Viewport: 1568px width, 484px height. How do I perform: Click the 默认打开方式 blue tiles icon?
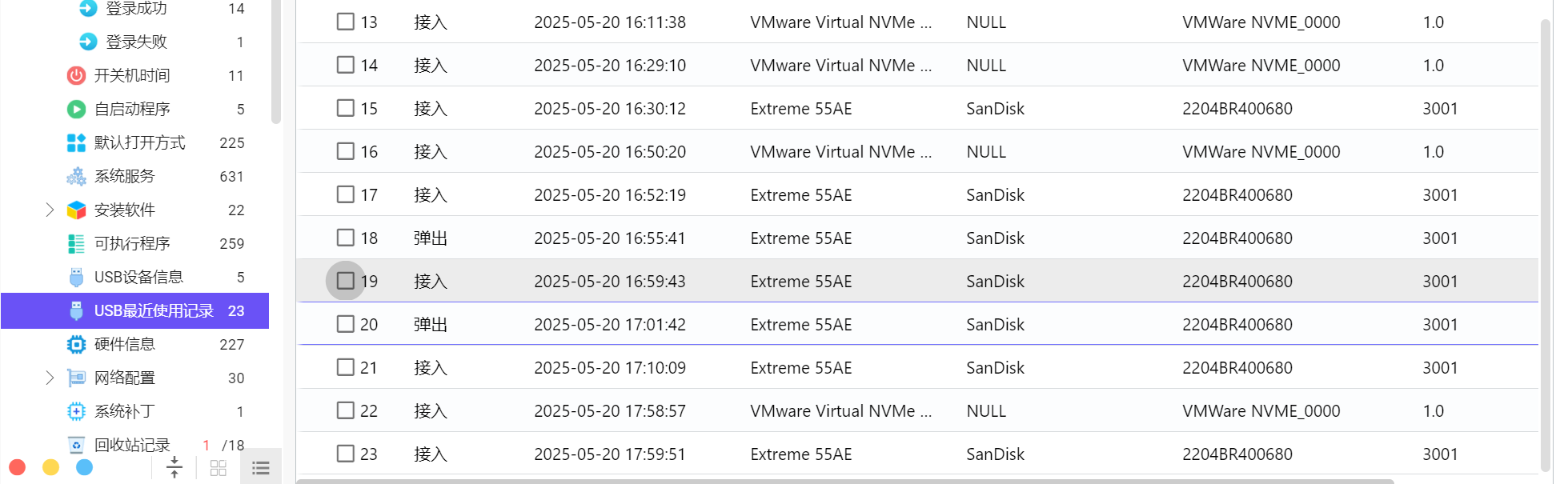coord(76,142)
